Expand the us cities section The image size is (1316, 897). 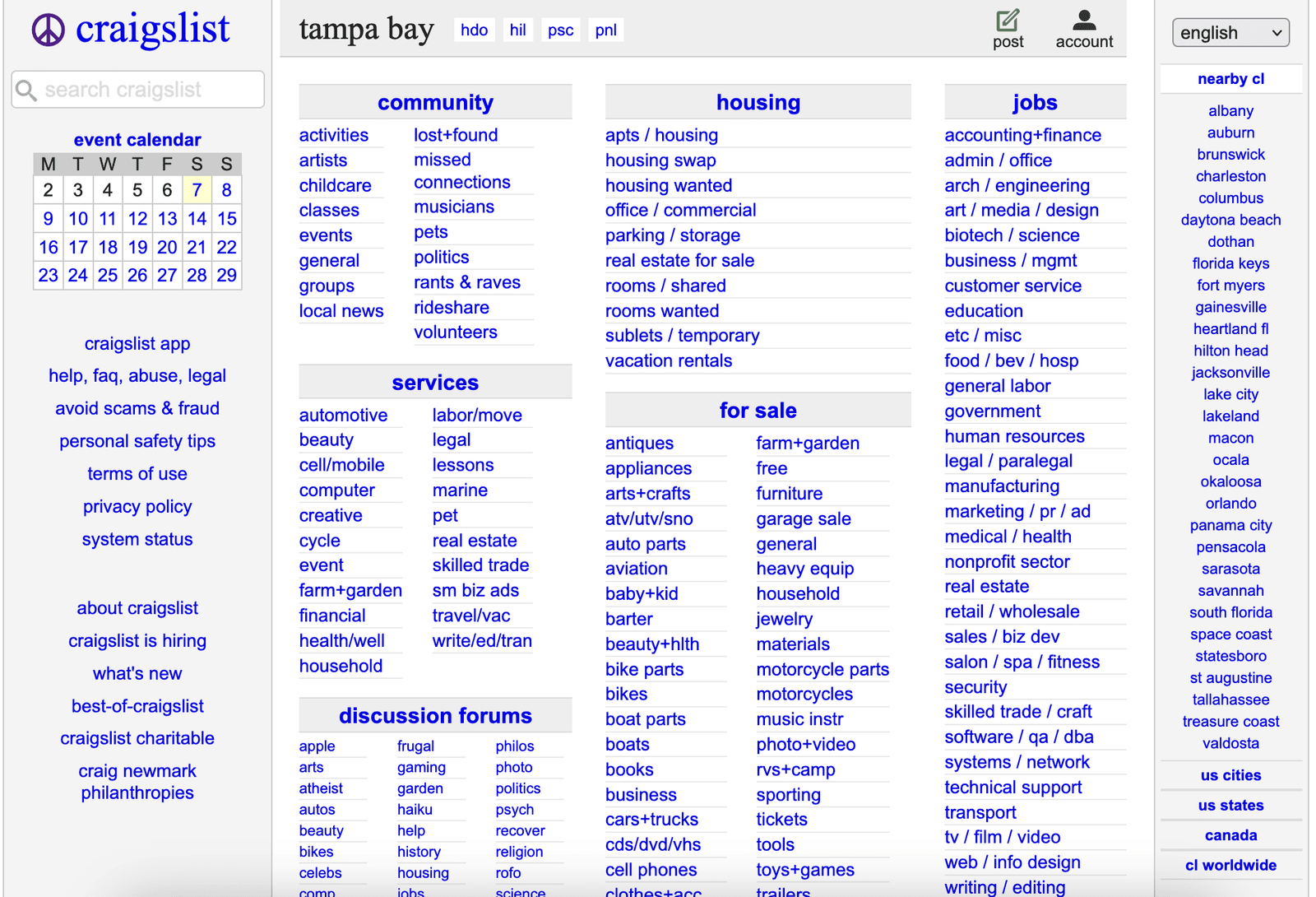click(x=1230, y=775)
